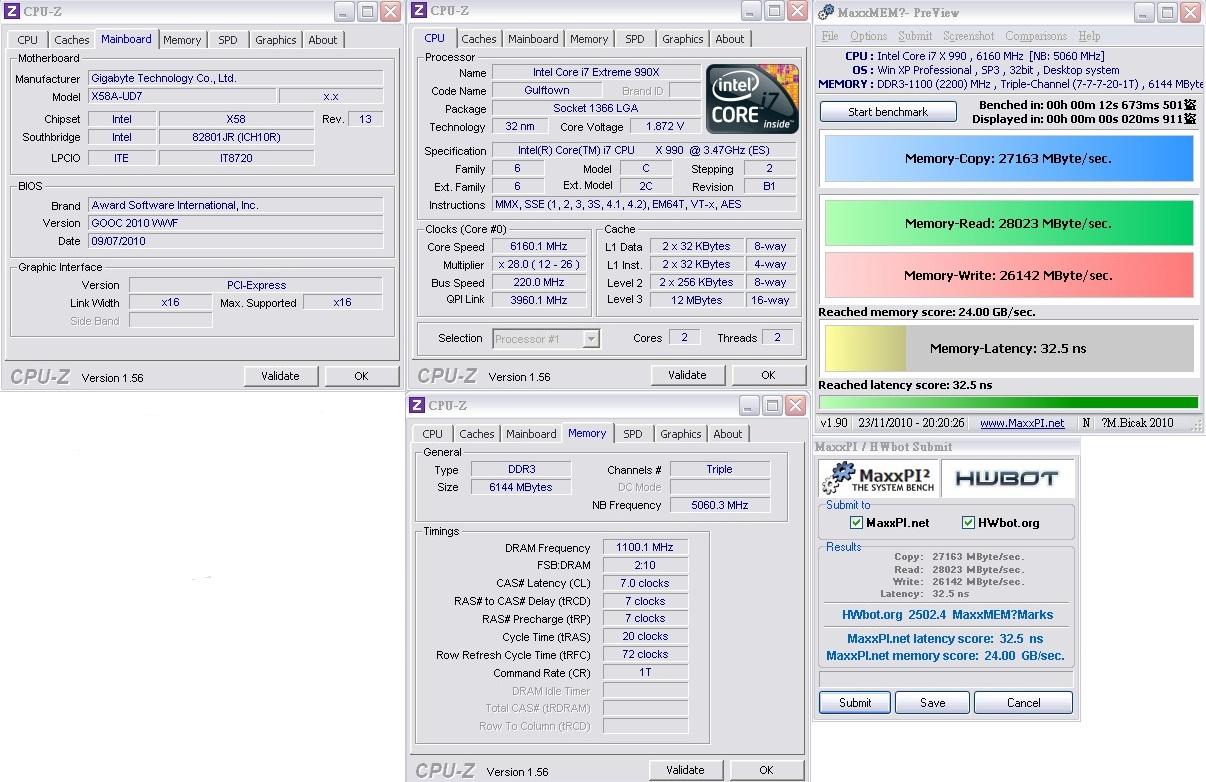
Task: Click Validate in motherboard info window
Action: [x=281, y=376]
